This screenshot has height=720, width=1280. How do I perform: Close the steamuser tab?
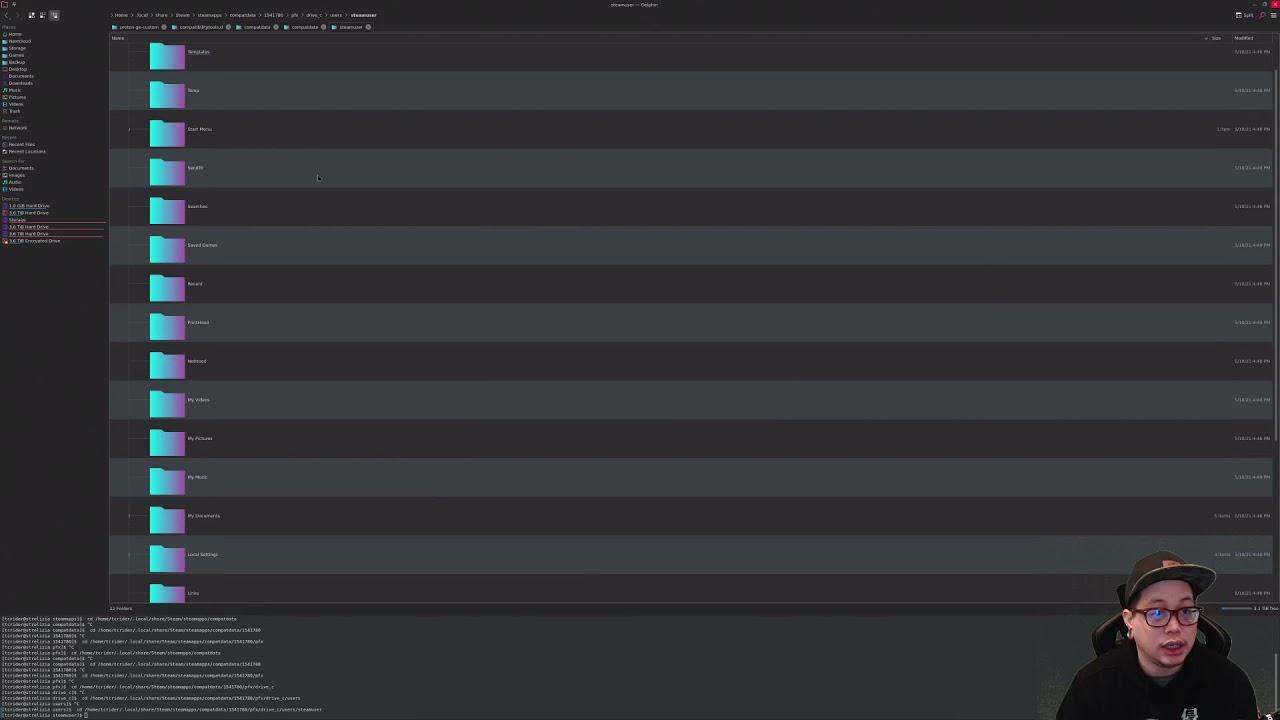(368, 27)
